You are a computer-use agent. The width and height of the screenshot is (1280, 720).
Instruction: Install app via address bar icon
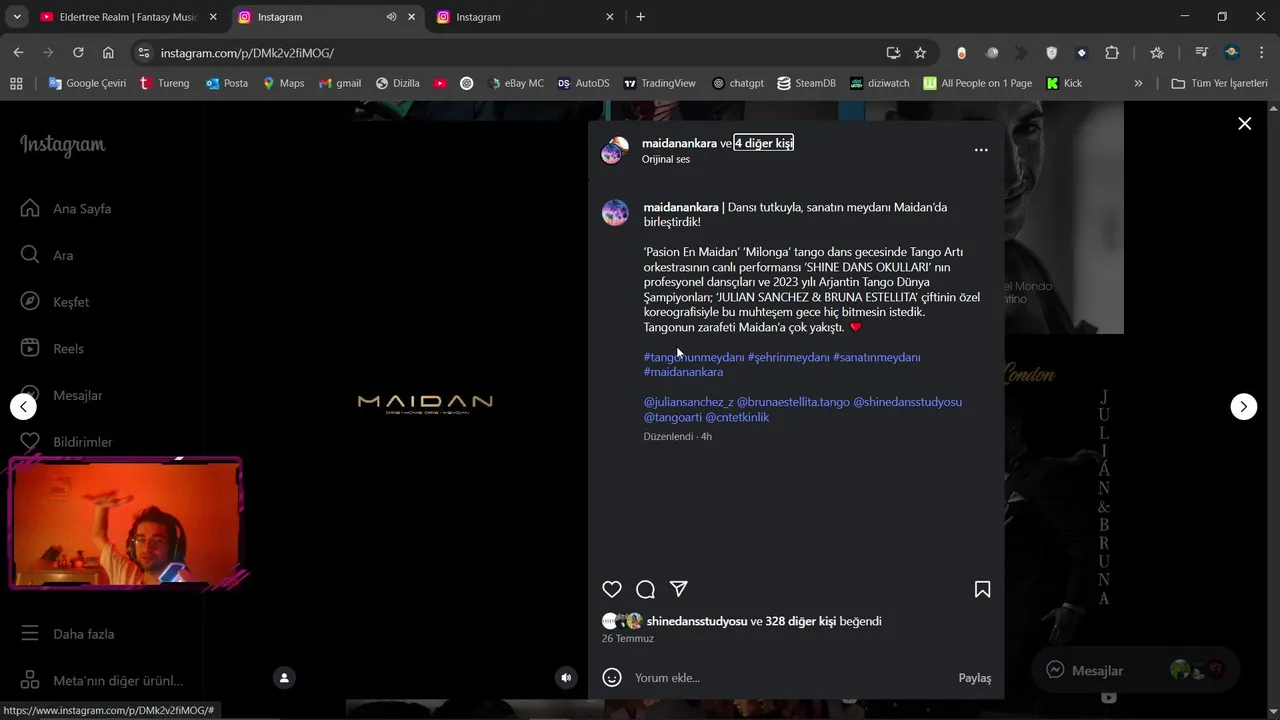(x=893, y=53)
